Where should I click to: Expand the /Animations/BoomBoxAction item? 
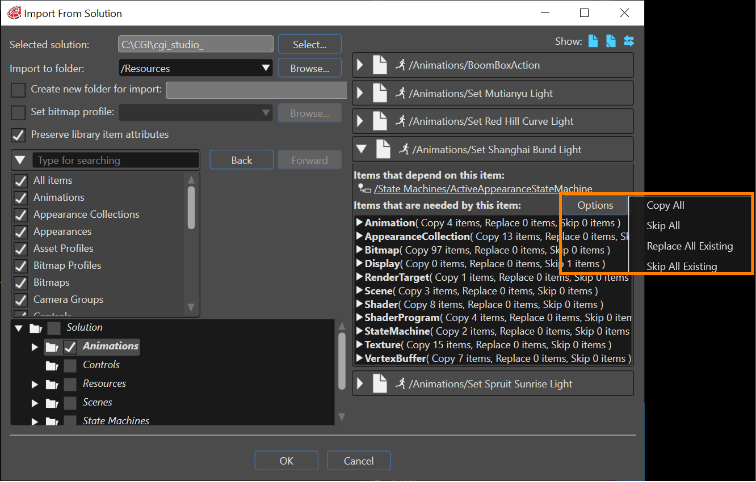[360, 65]
